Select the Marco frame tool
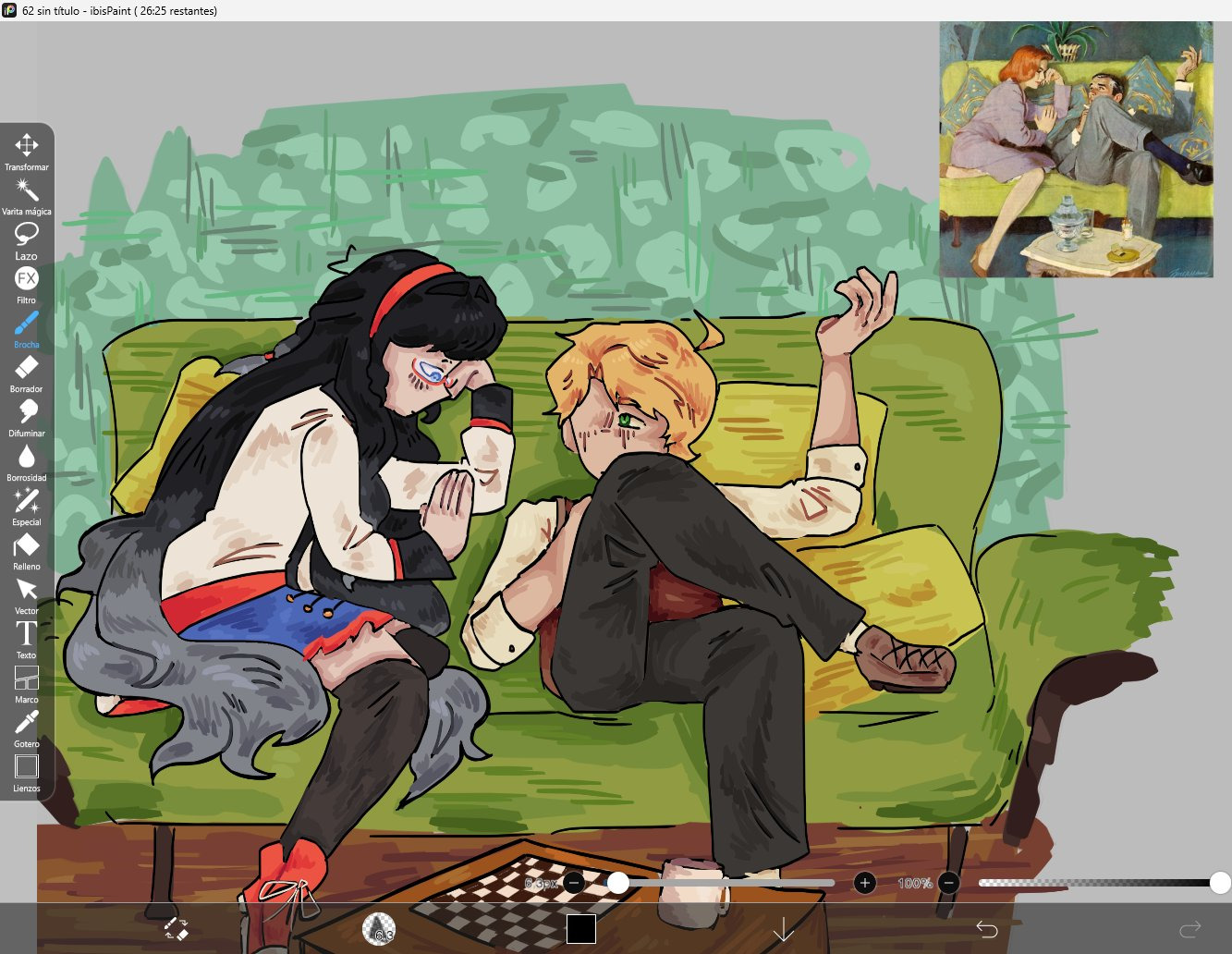This screenshot has width=1232, height=954. coord(26,684)
